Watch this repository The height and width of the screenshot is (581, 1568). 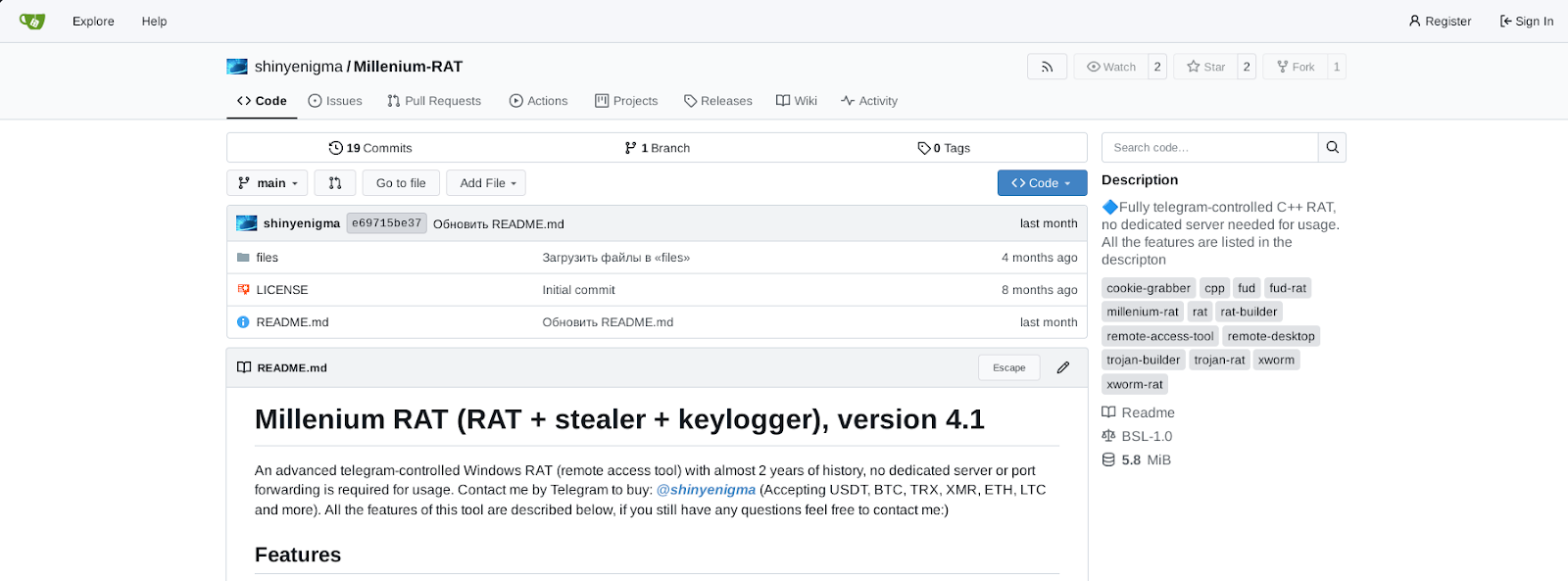point(1111,67)
